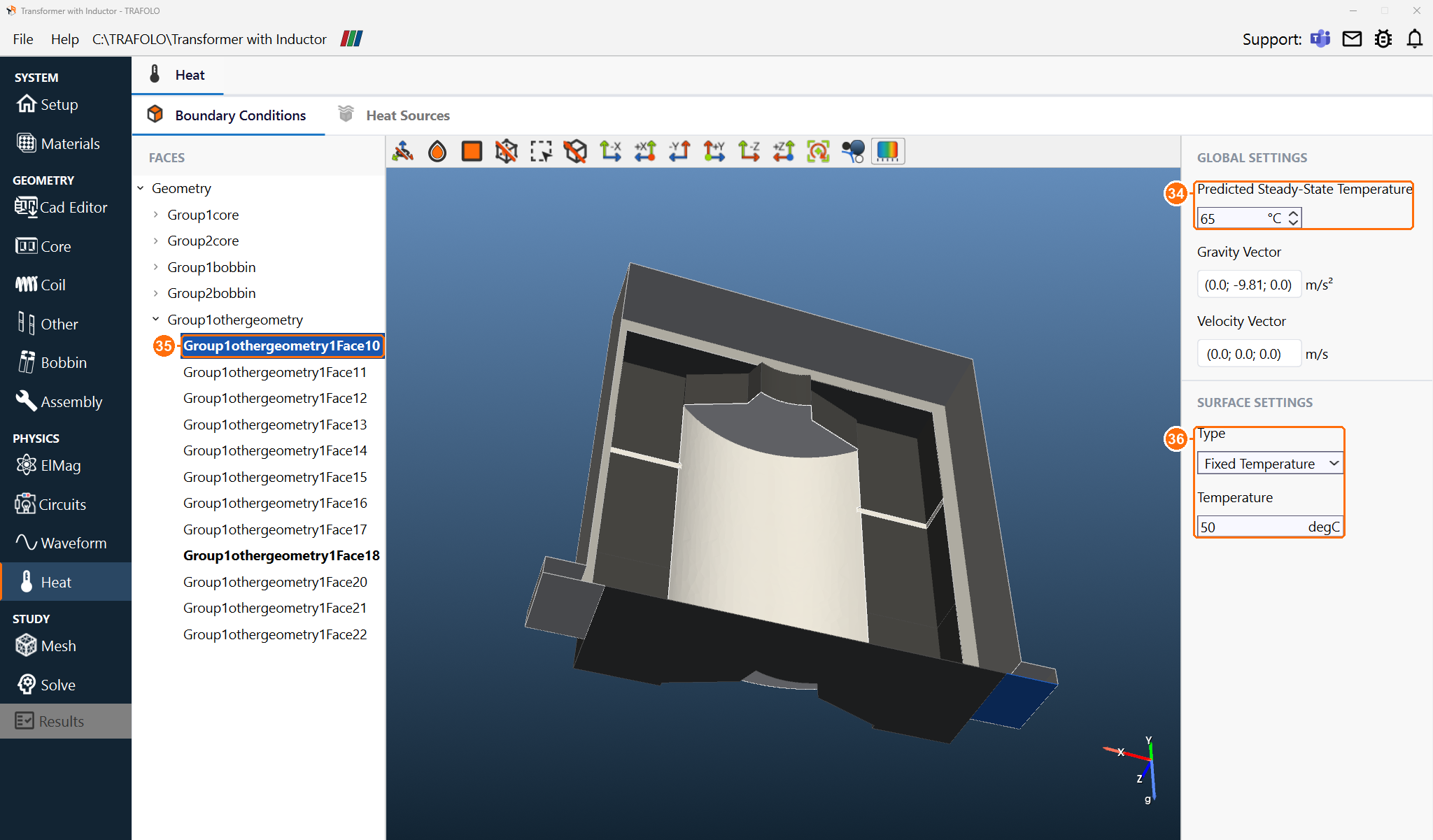Open the File menu
Viewport: 1433px width, 840px height.
click(x=23, y=39)
